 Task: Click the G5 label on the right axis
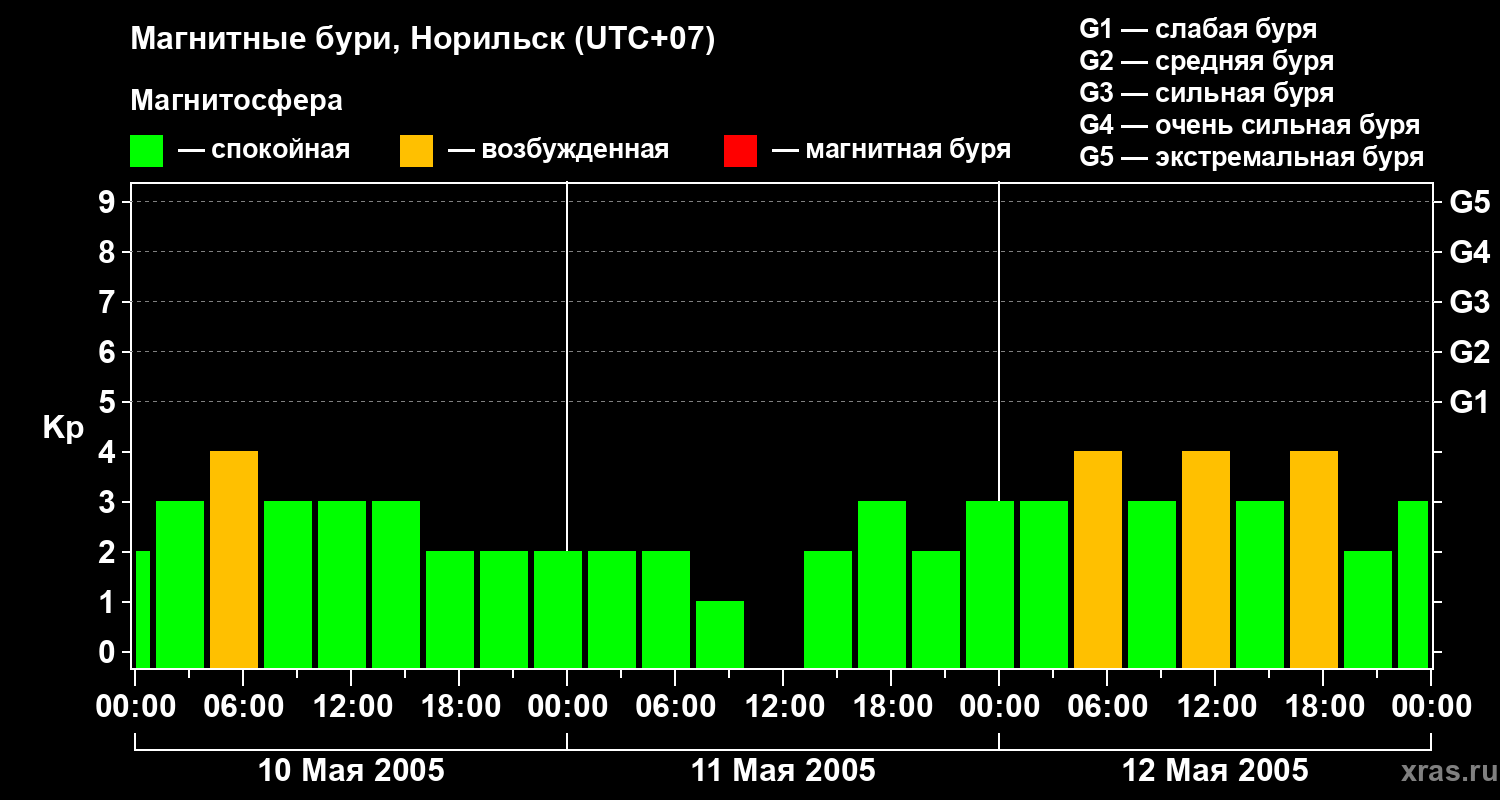tap(1470, 203)
